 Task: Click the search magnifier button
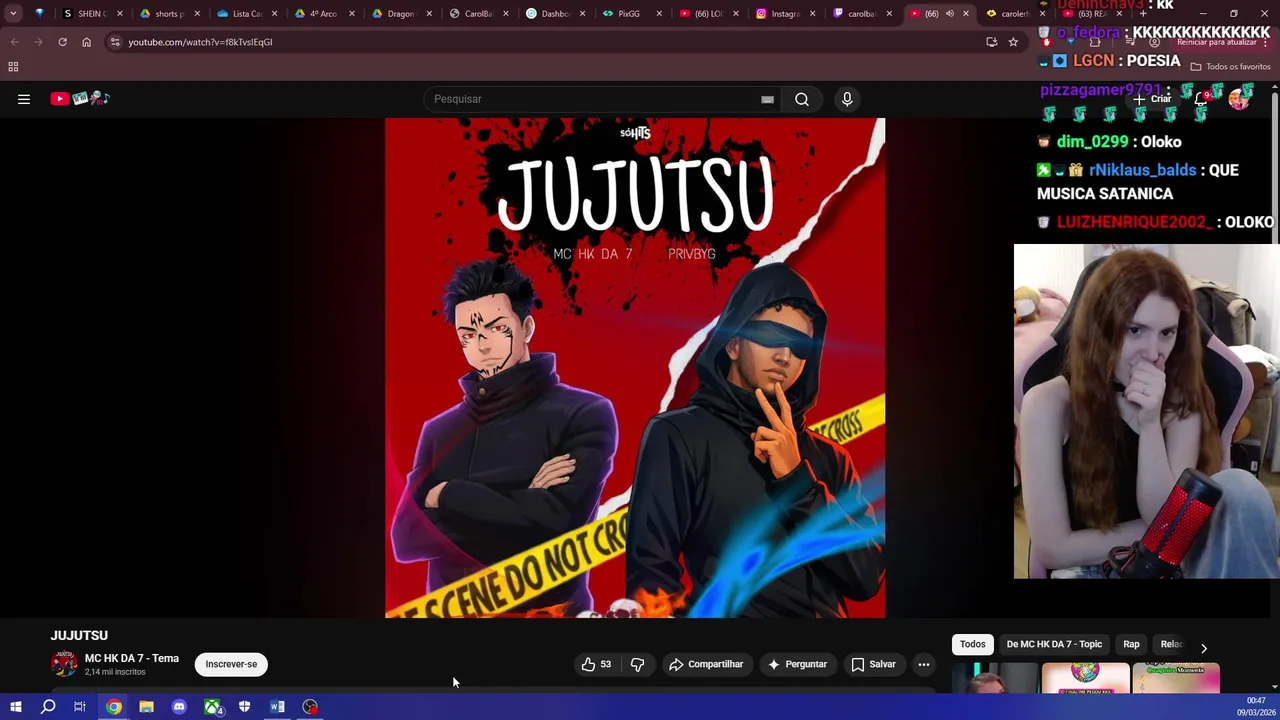[x=802, y=99]
